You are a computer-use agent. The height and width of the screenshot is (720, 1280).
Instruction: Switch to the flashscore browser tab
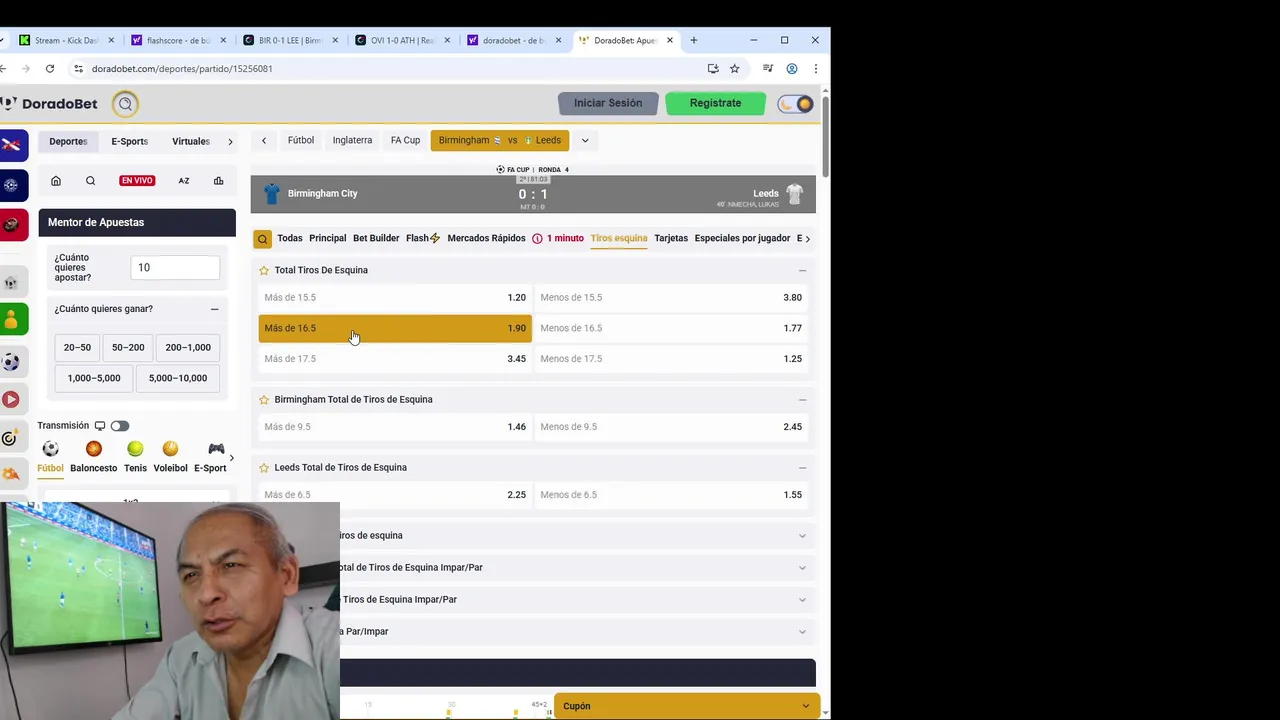[x=178, y=40]
